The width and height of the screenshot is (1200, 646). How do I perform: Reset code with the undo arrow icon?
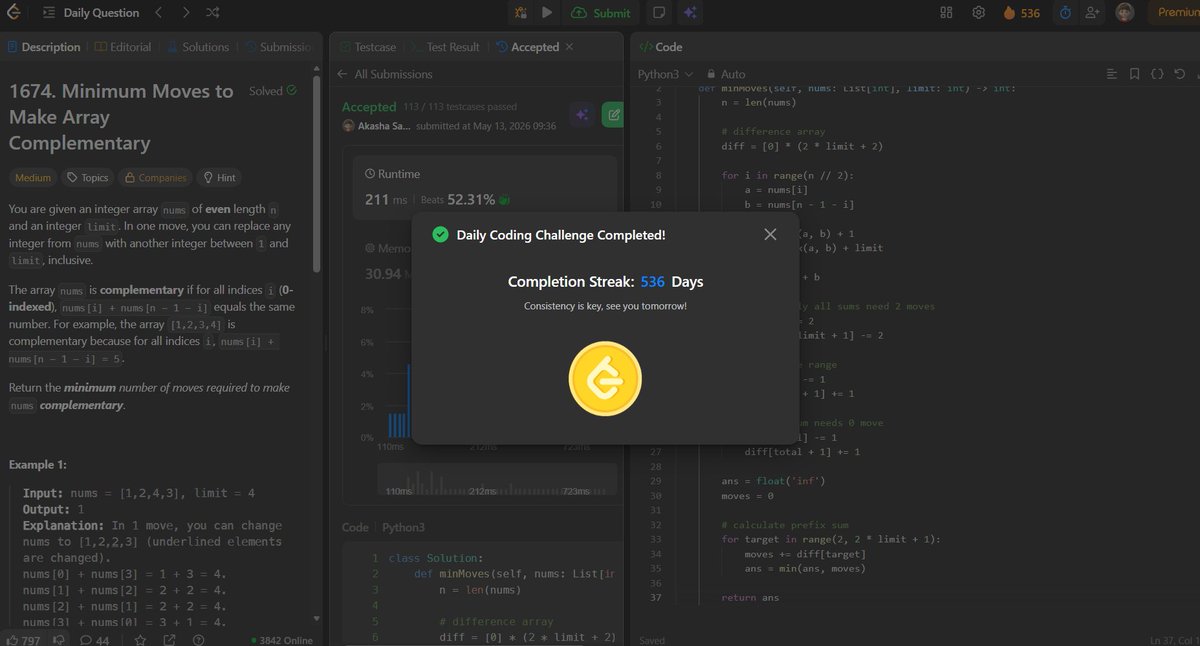pyautogui.click(x=1181, y=74)
